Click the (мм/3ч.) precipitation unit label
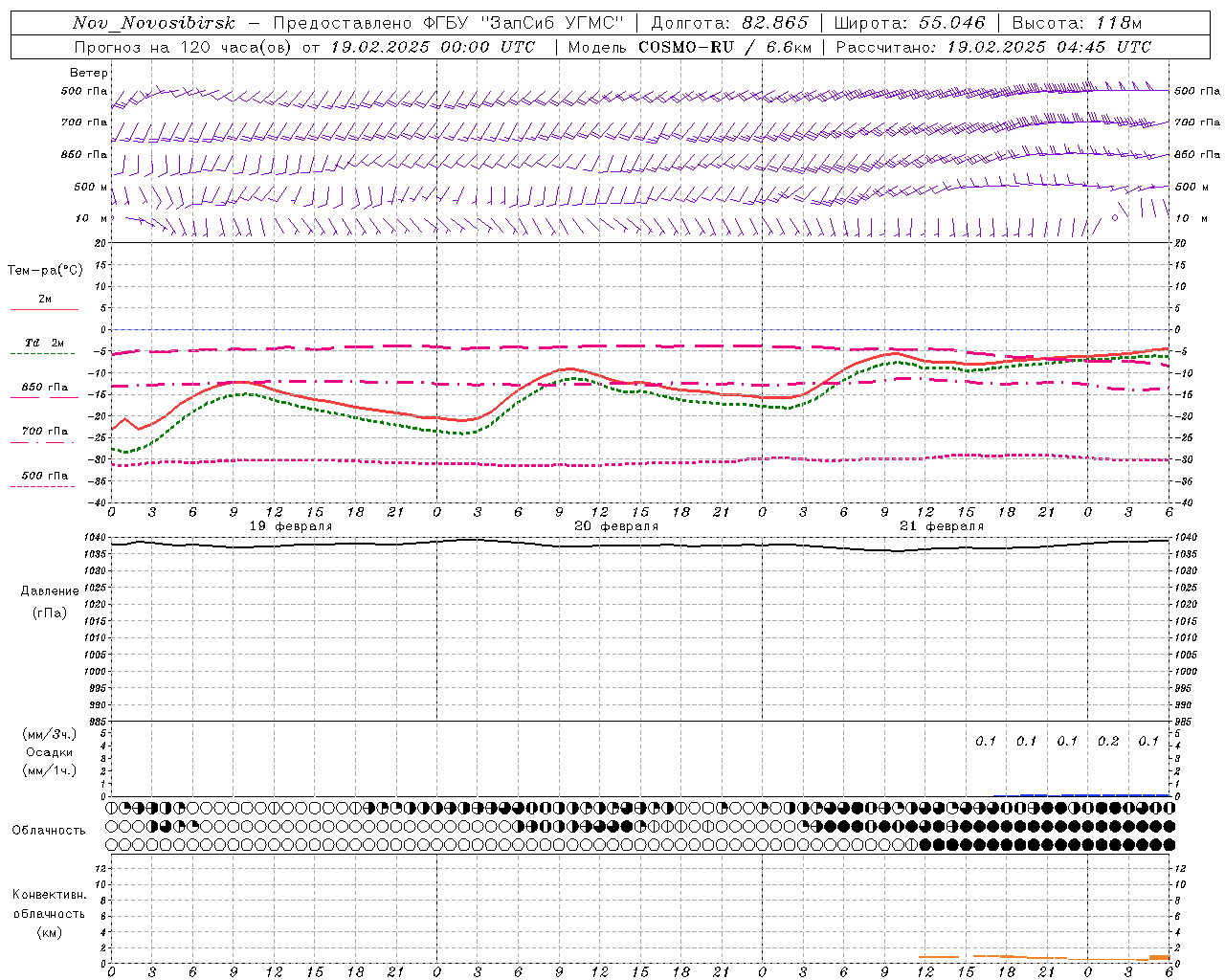 click(50, 734)
